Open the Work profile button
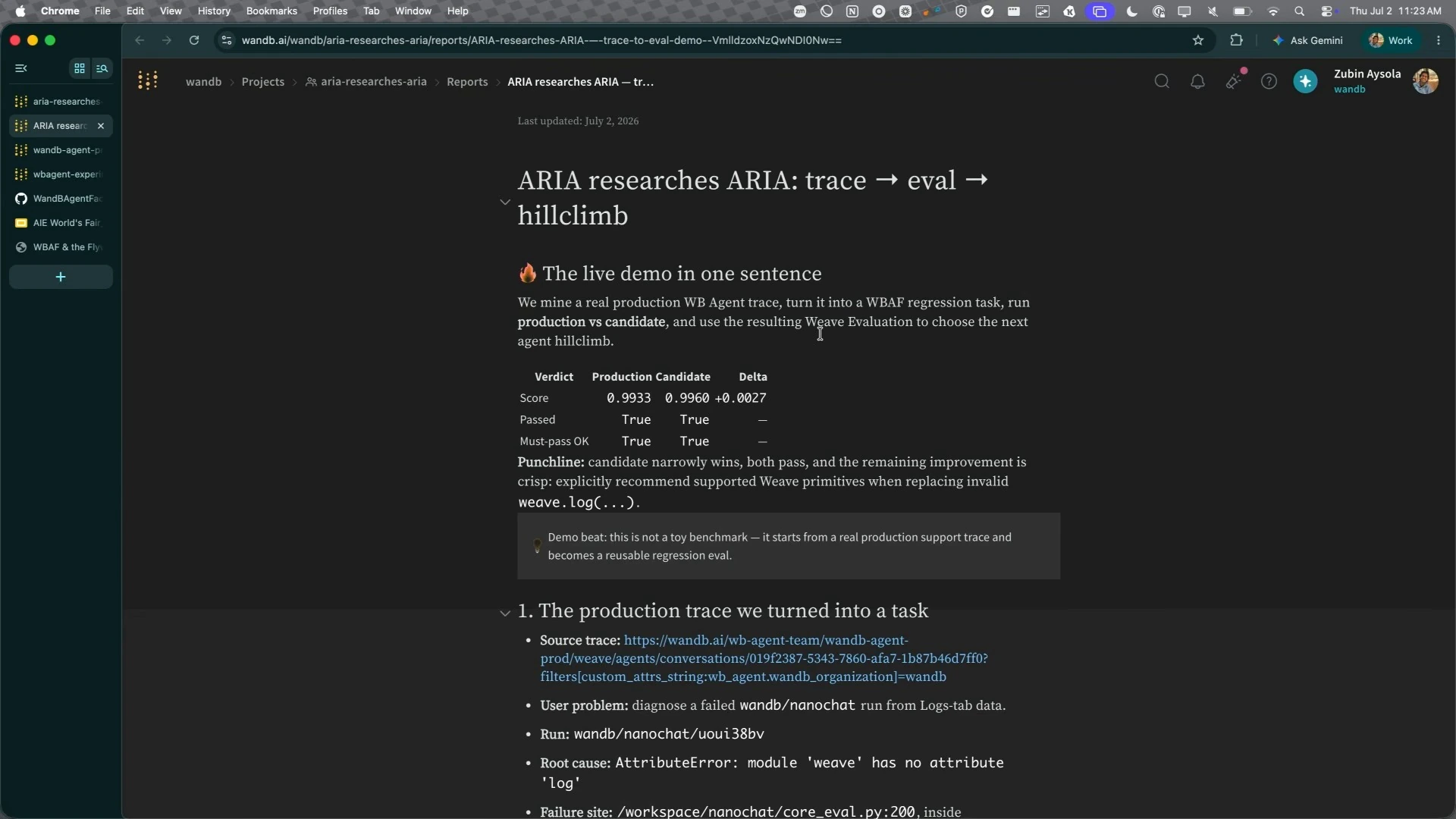Screen dimensions: 1456x819 tap(1391, 40)
